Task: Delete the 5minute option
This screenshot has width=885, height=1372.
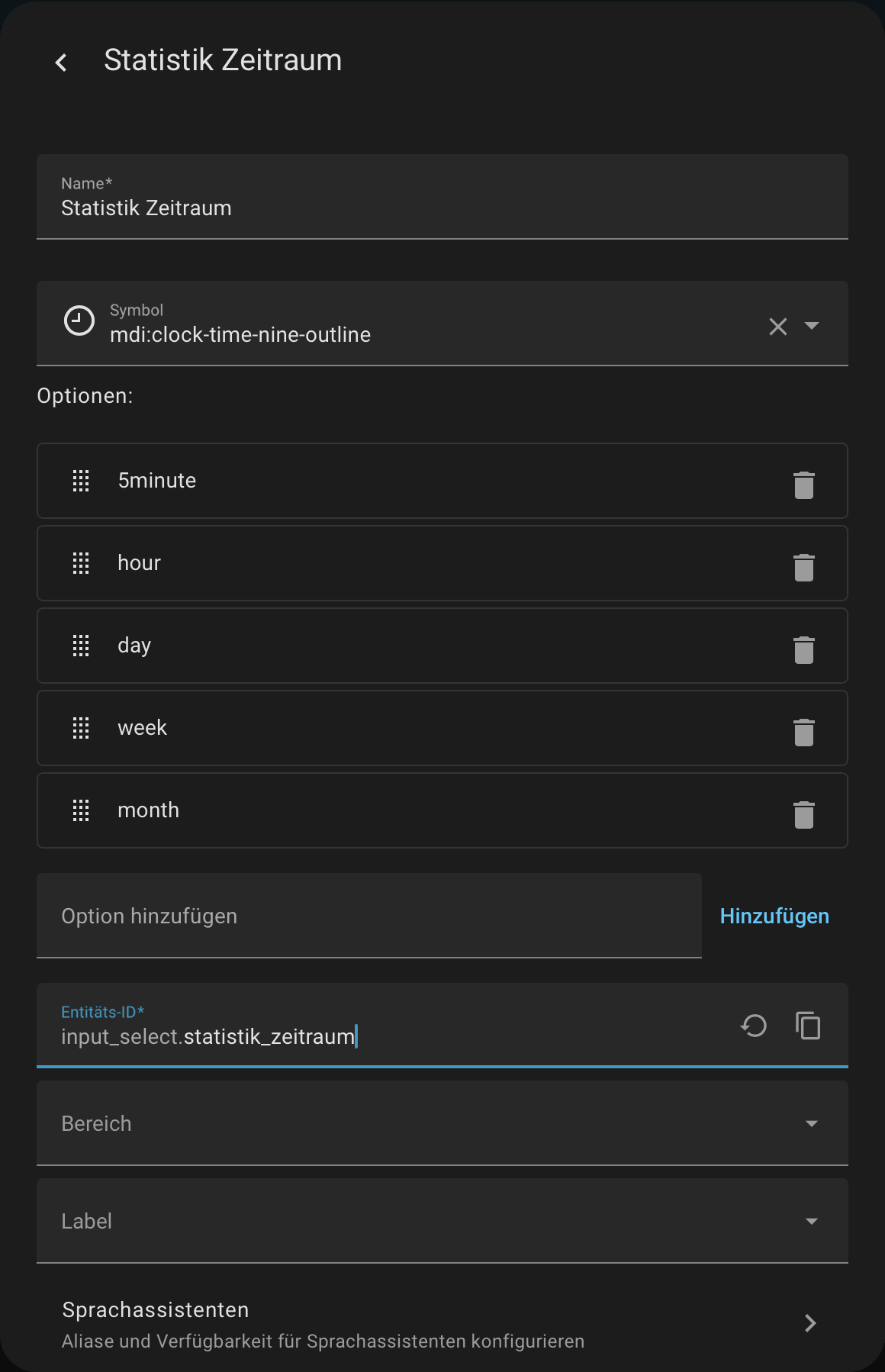Action: [803, 485]
